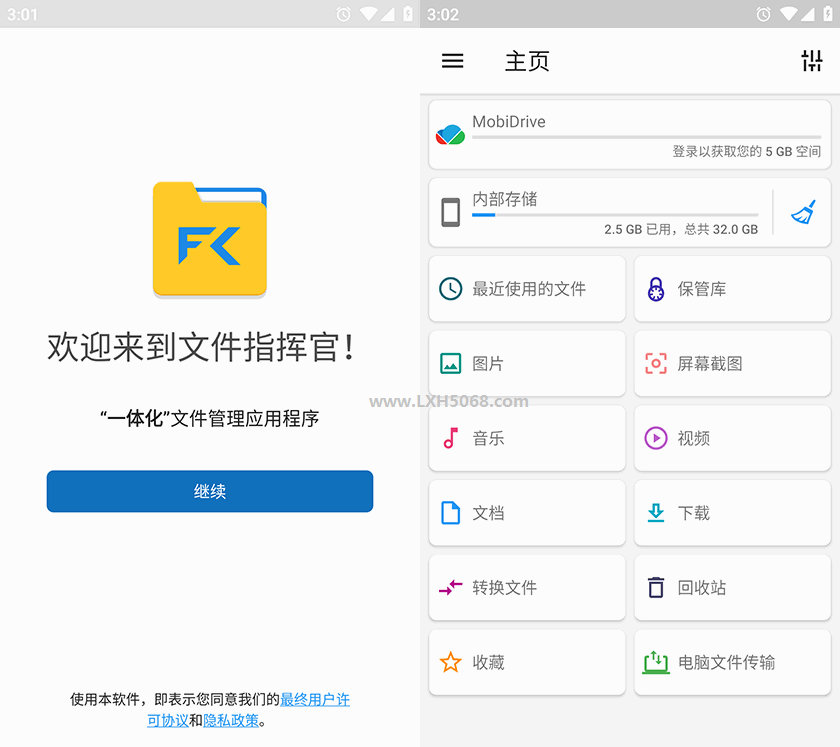Tap the star icon for 收藏

coord(451,662)
